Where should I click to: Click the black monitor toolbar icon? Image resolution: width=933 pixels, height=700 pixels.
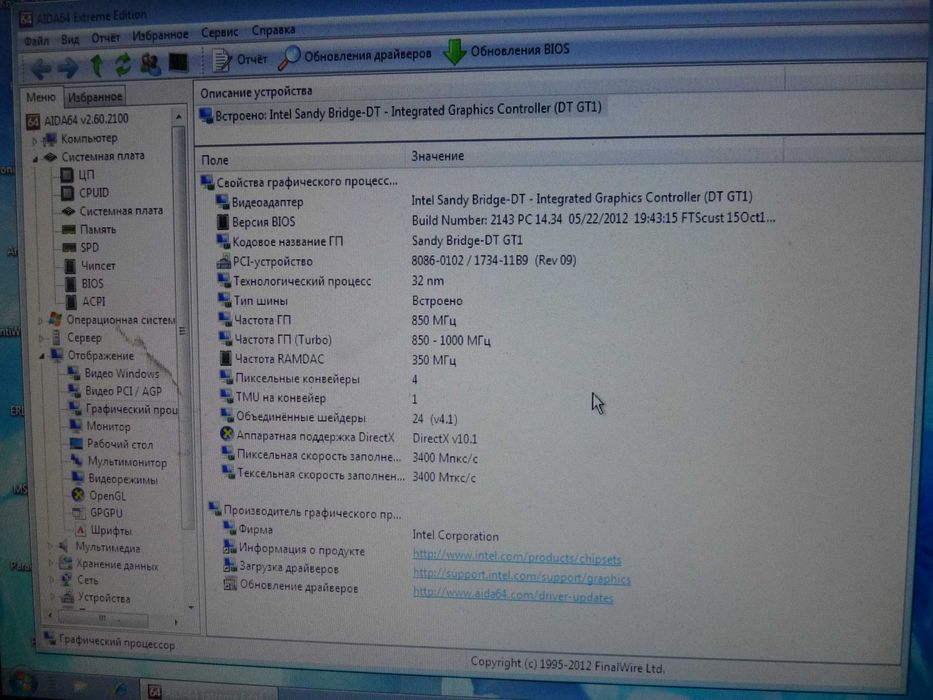coord(178,62)
